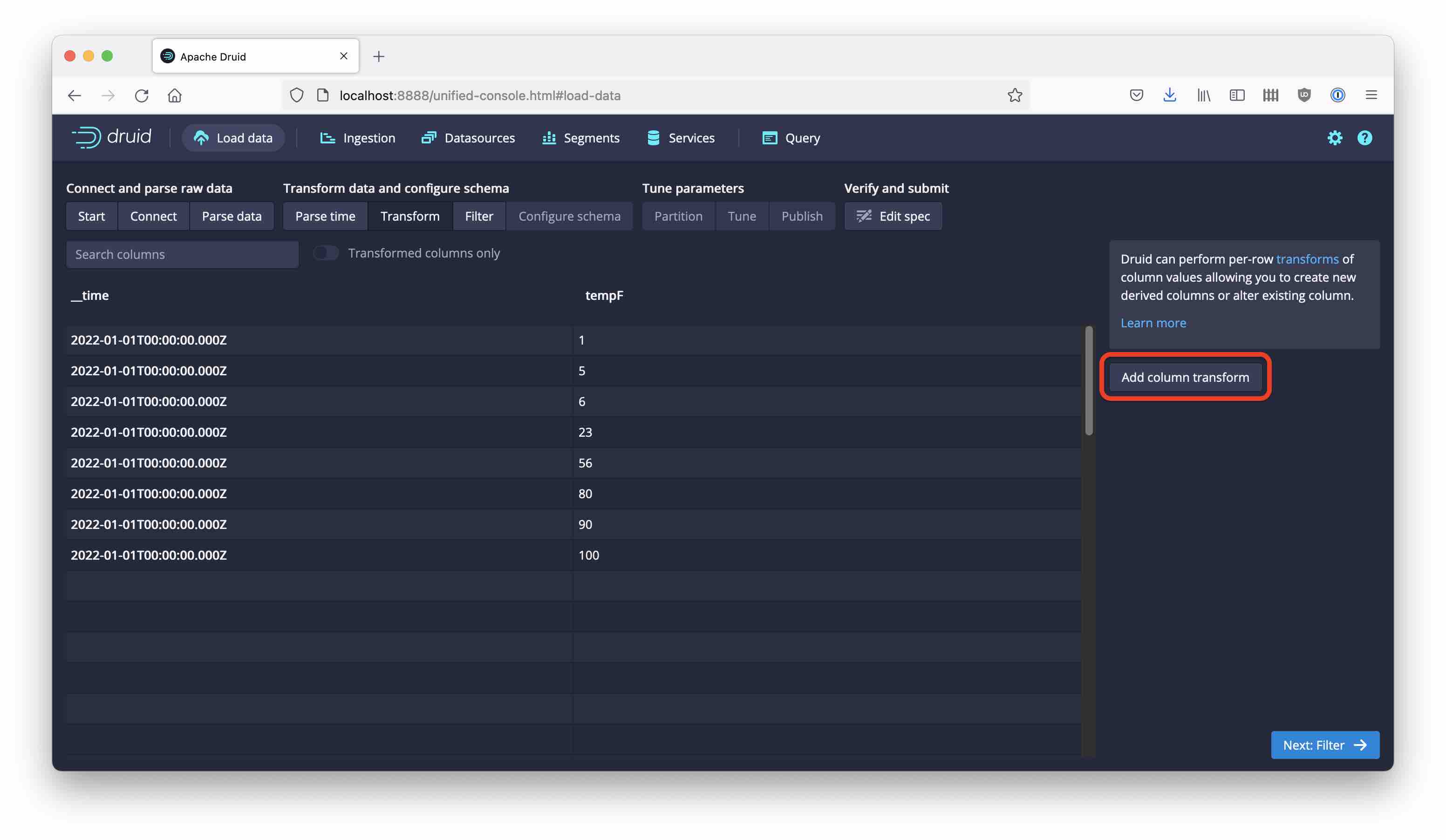Click the Druid logo
Screen dimensions: 1446x840
[x=112, y=137]
